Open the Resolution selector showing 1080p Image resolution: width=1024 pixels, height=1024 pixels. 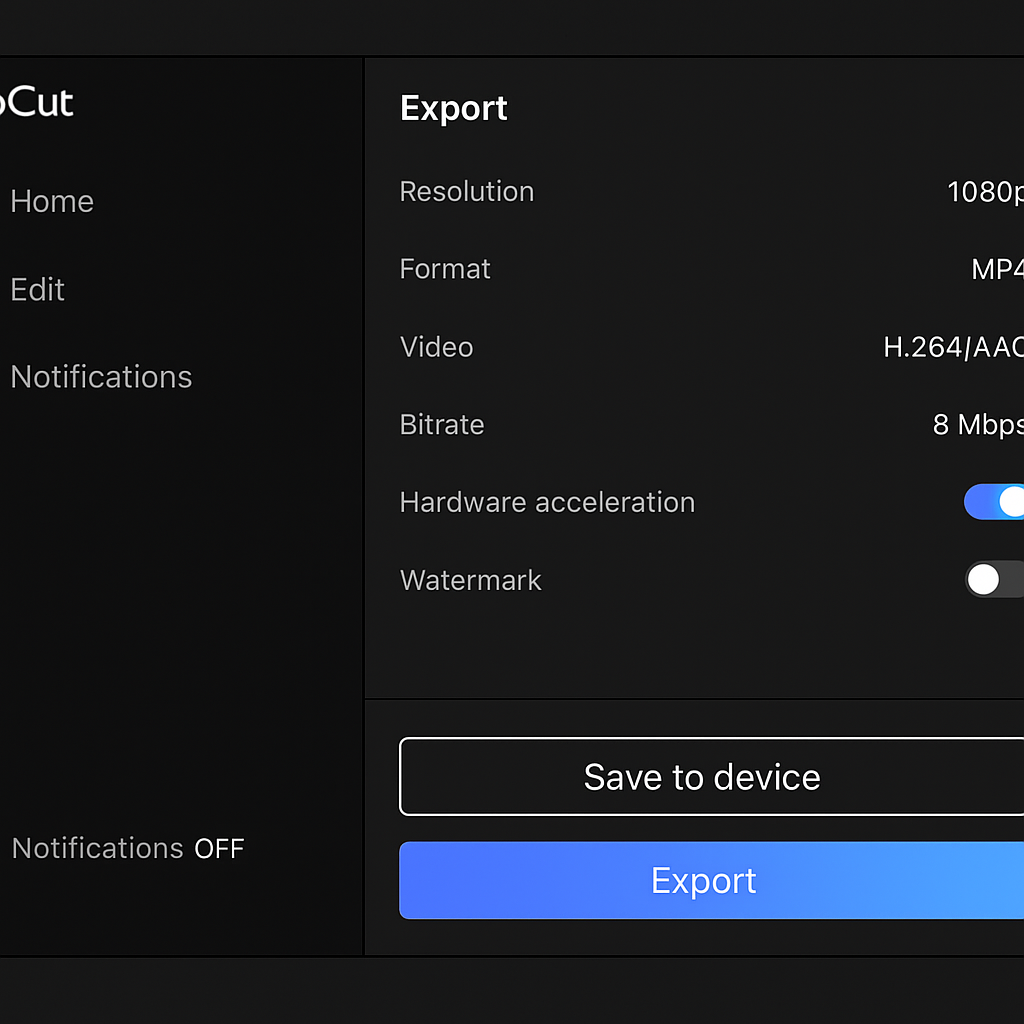tap(983, 192)
